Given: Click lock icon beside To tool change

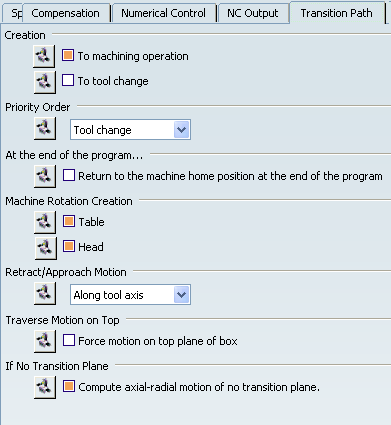Looking at the screenshot, I should pyautogui.click(x=45, y=82).
